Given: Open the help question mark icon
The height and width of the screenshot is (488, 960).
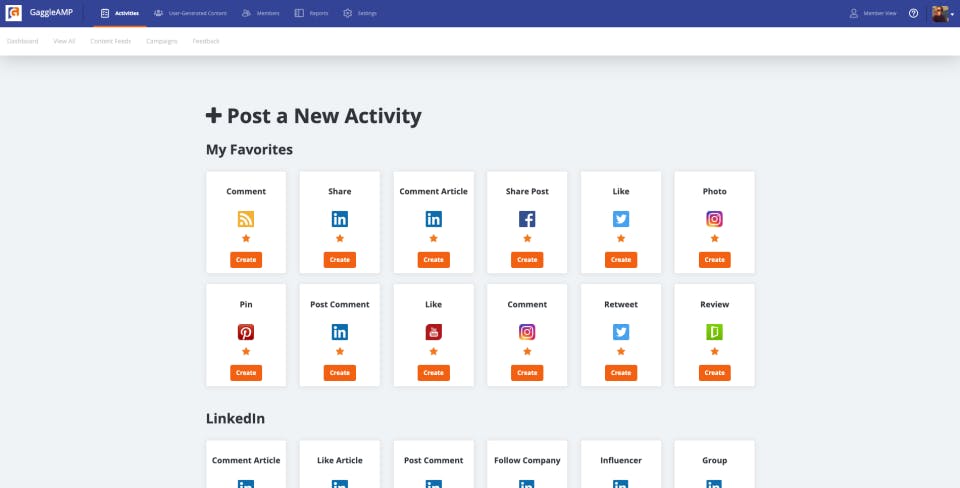Looking at the screenshot, I should point(913,13).
